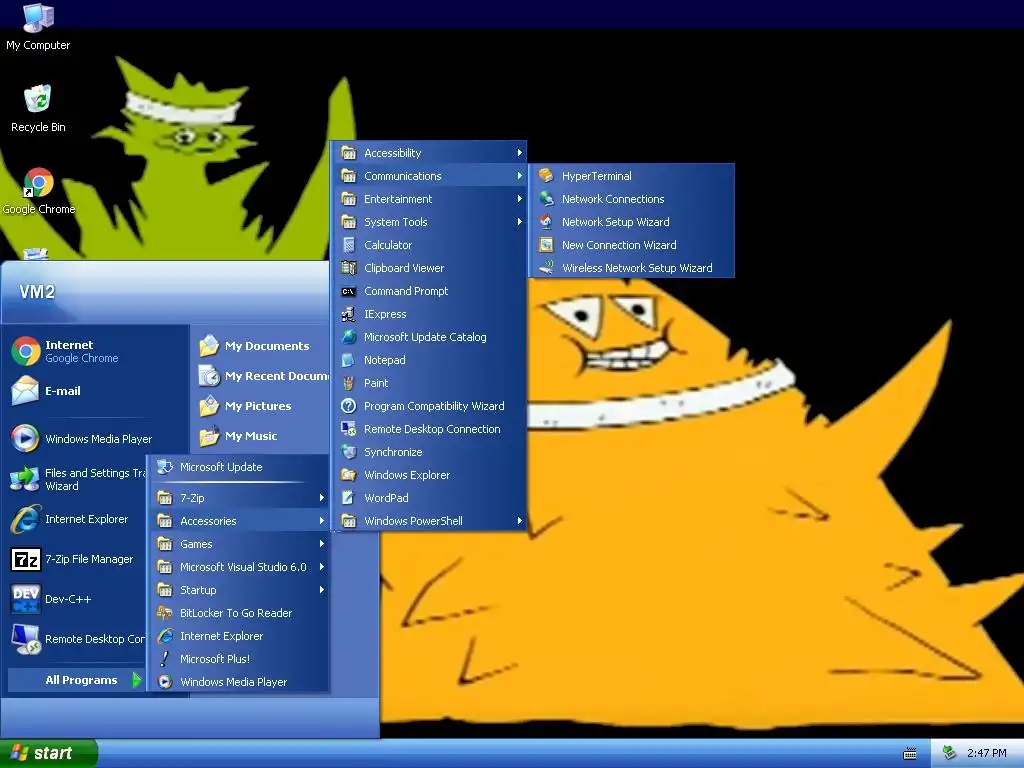The width and height of the screenshot is (1024, 768).
Task: Expand the 7-Zip program folder
Action: (x=240, y=498)
